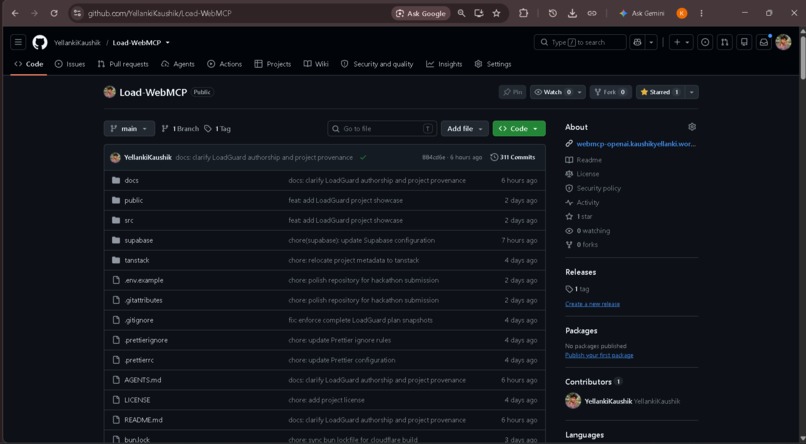
Task: View the 311 Commits history
Action: pos(512,157)
